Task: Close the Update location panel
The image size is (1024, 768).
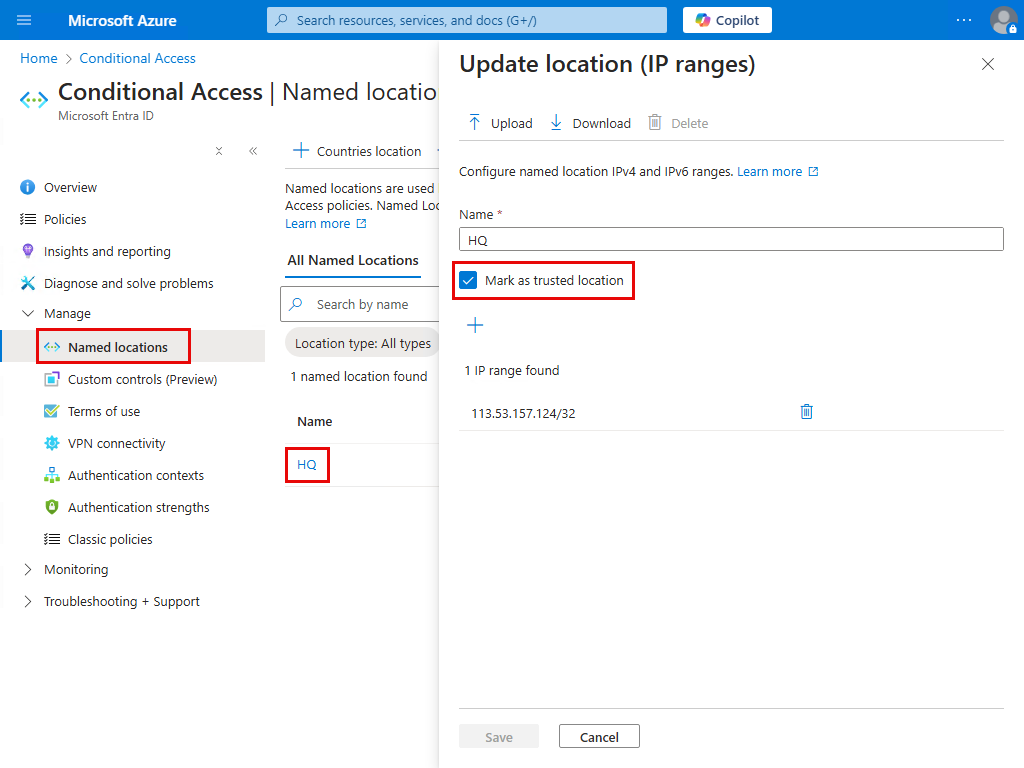Action: coord(987,64)
